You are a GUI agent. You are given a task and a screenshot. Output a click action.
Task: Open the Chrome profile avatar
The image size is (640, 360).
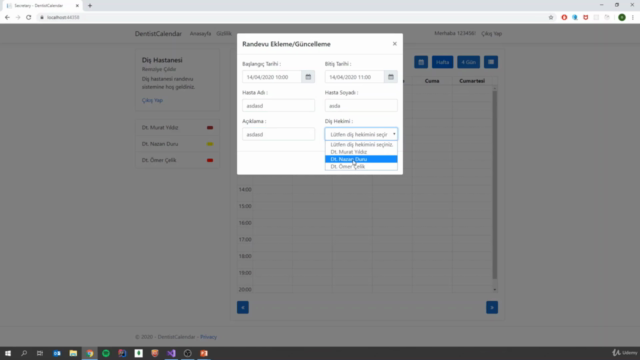click(x=622, y=17)
